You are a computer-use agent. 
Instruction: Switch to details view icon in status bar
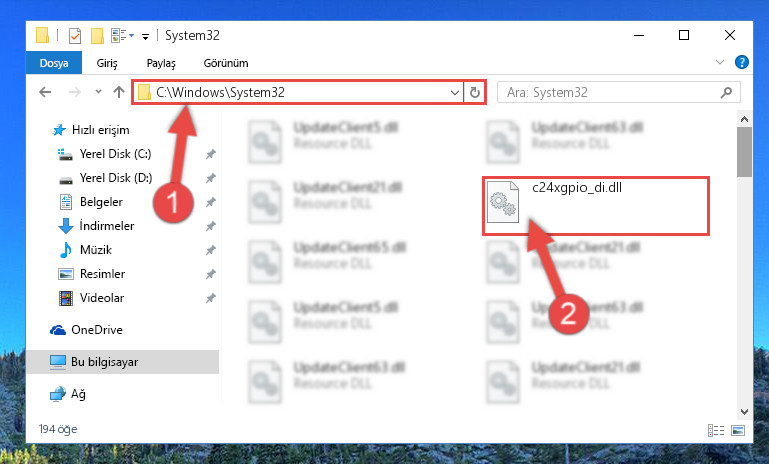(716, 430)
